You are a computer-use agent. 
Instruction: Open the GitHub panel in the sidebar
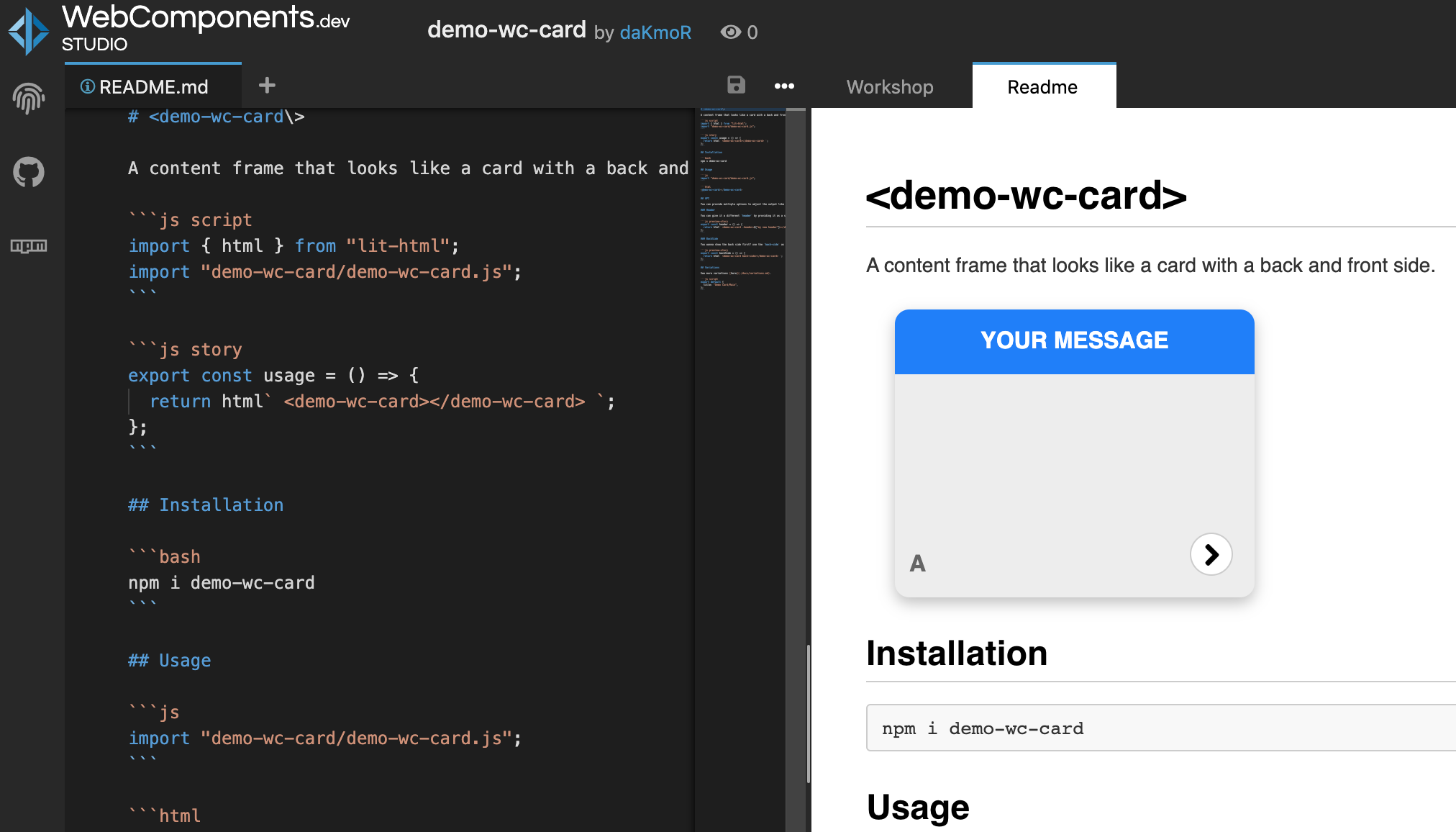pos(28,172)
